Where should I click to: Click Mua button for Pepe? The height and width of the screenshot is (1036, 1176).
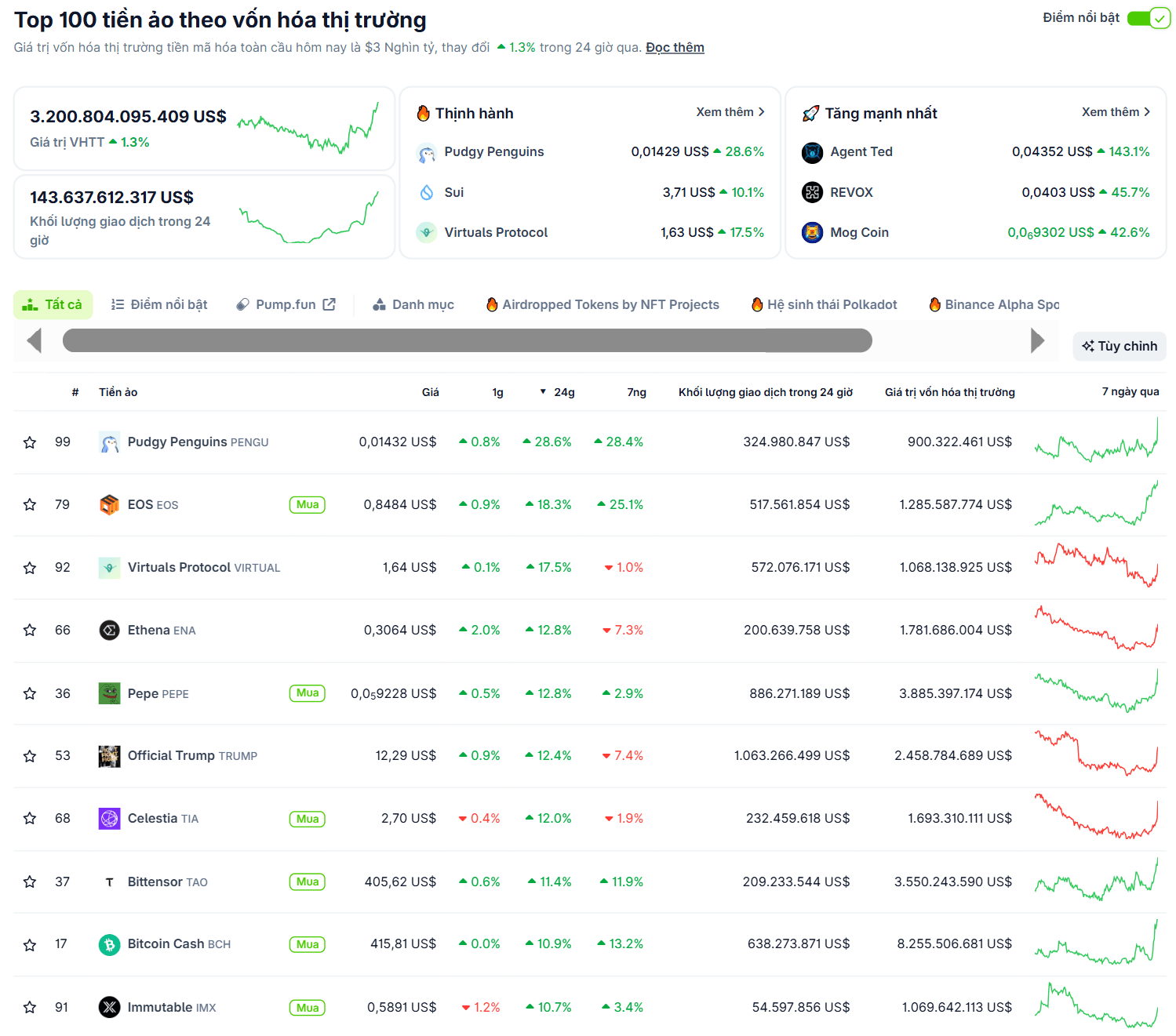[308, 693]
